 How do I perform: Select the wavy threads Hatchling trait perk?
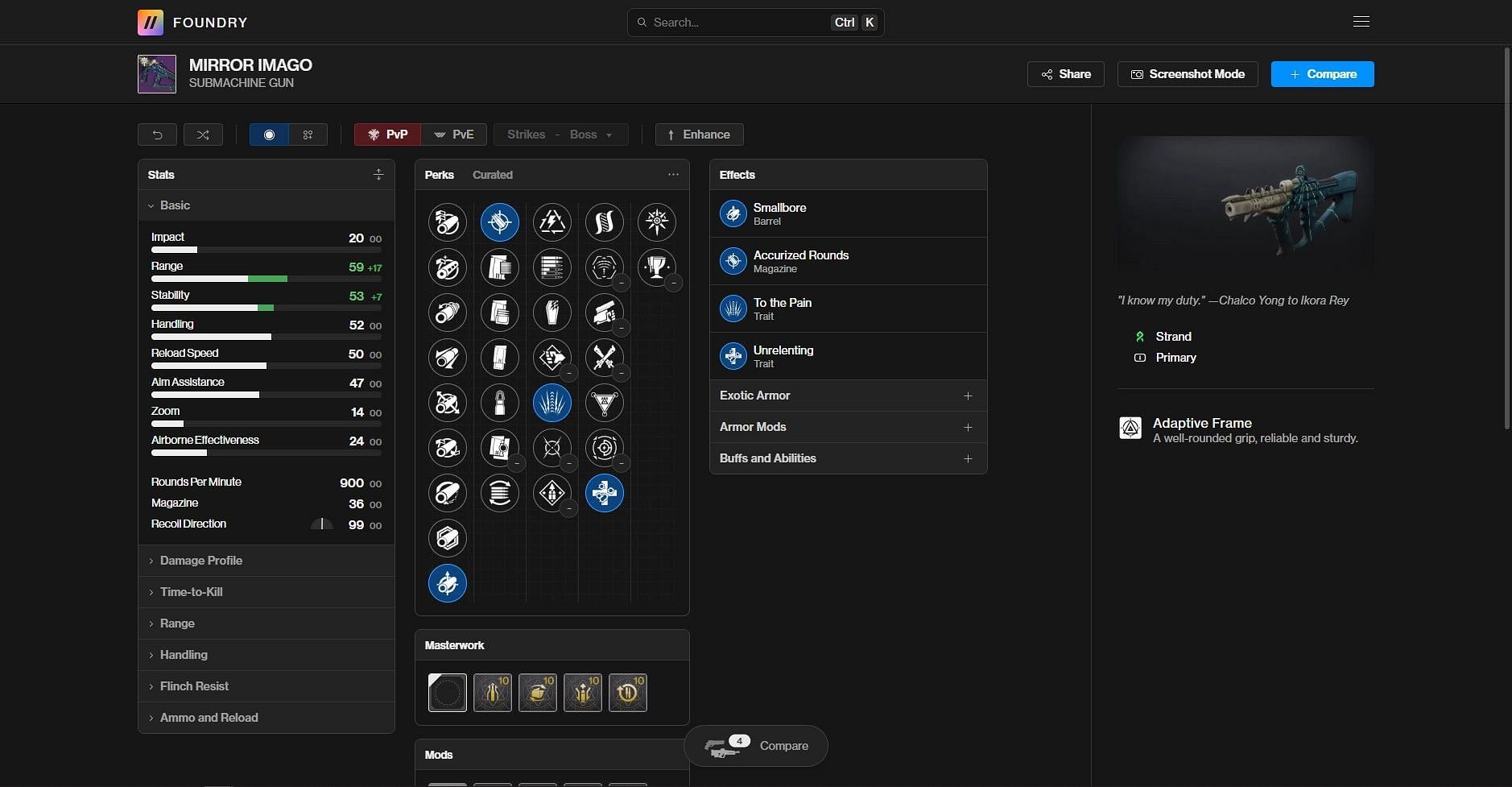[605, 222]
